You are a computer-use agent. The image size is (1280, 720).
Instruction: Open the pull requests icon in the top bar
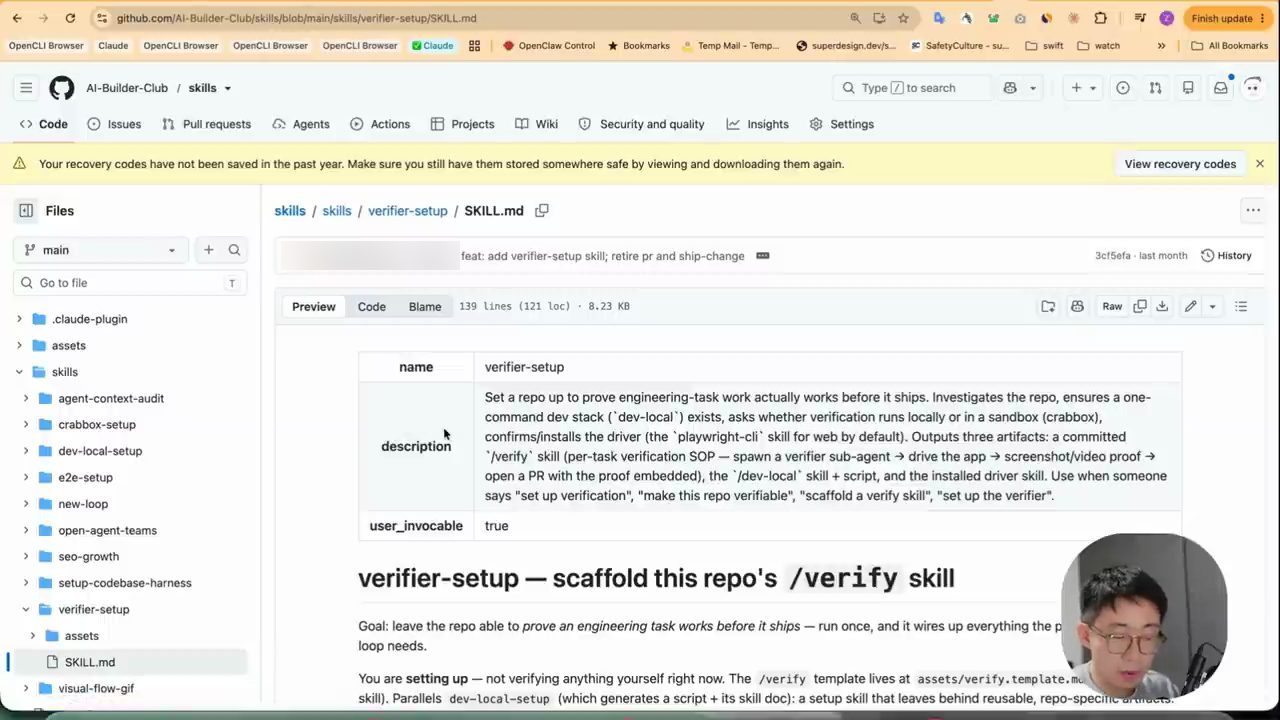[1155, 88]
